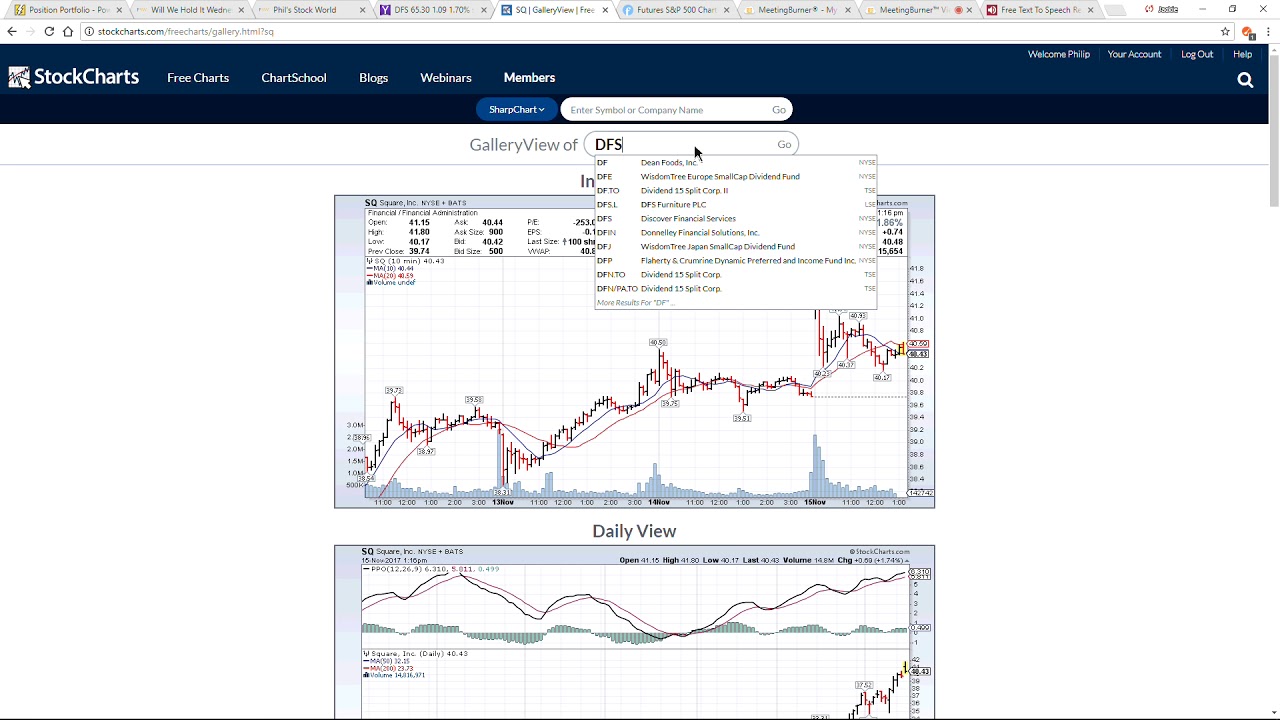The image size is (1280, 720).
Task: Close the Free Text To Speech tab
Action: click(1090, 10)
